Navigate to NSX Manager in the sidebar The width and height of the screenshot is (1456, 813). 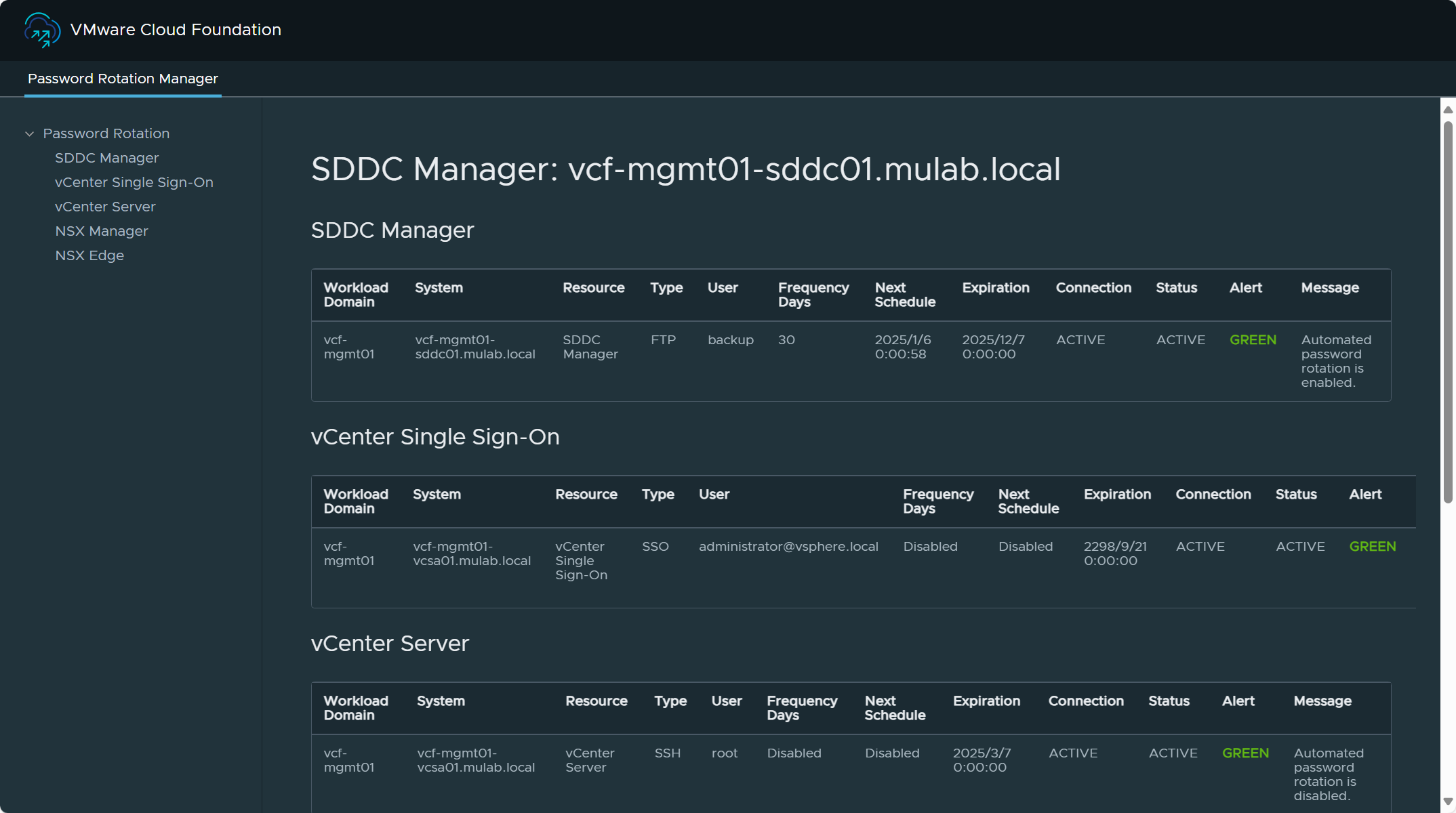101,231
